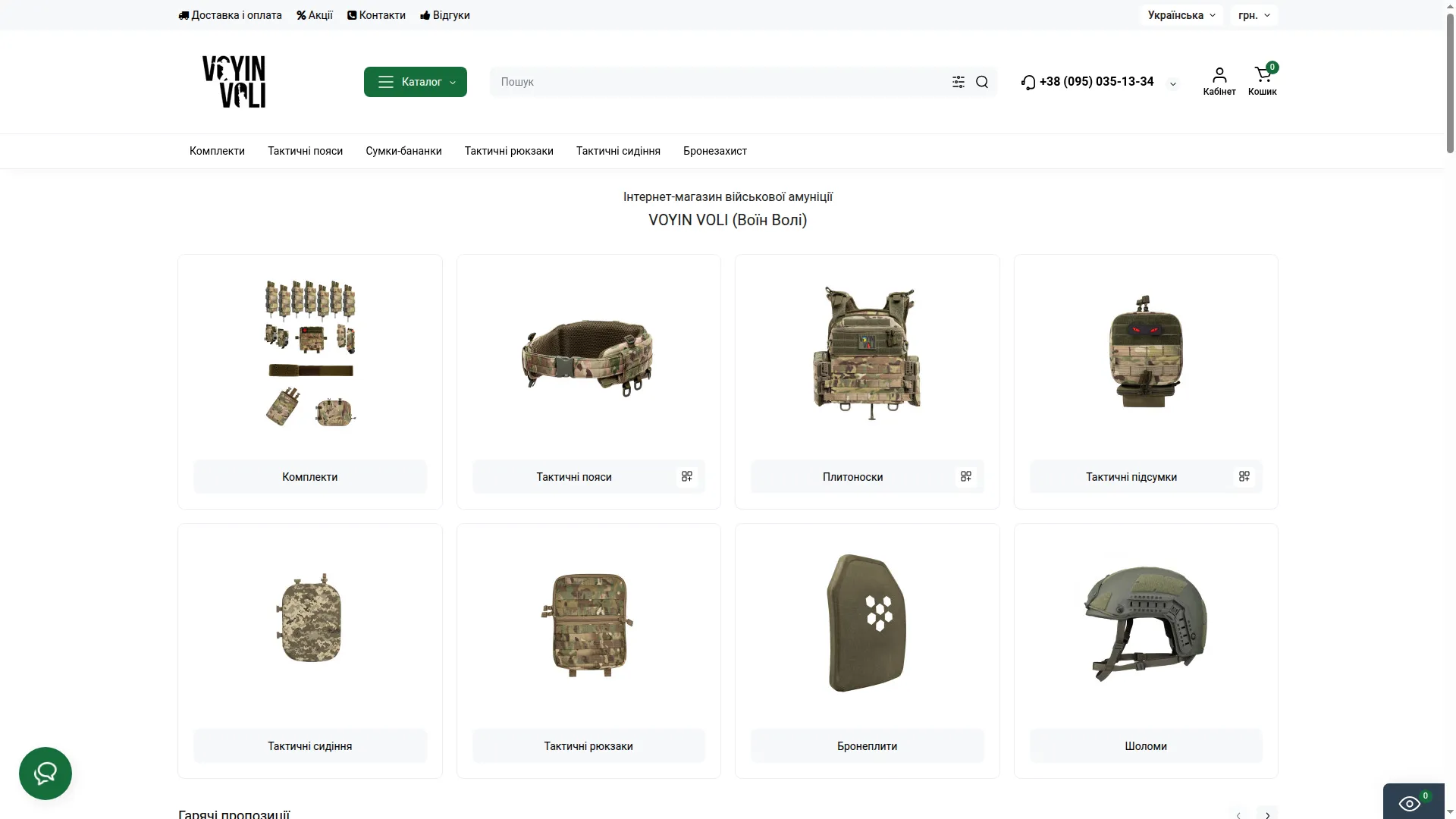Click the Шоломи card button
This screenshot has height=819, width=1456.
point(1146,745)
